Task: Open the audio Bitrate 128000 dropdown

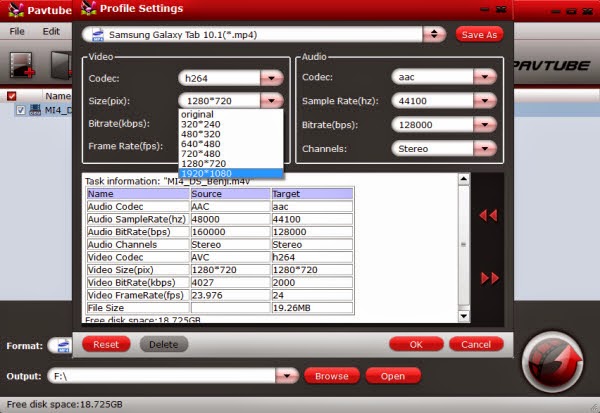Action: pyautogui.click(x=485, y=125)
